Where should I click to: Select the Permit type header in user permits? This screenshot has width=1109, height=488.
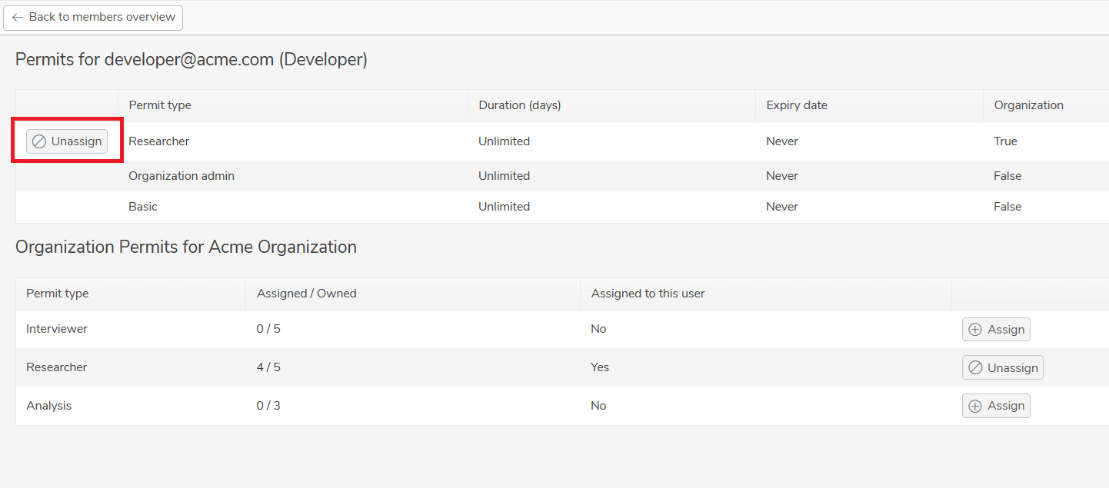pos(160,105)
